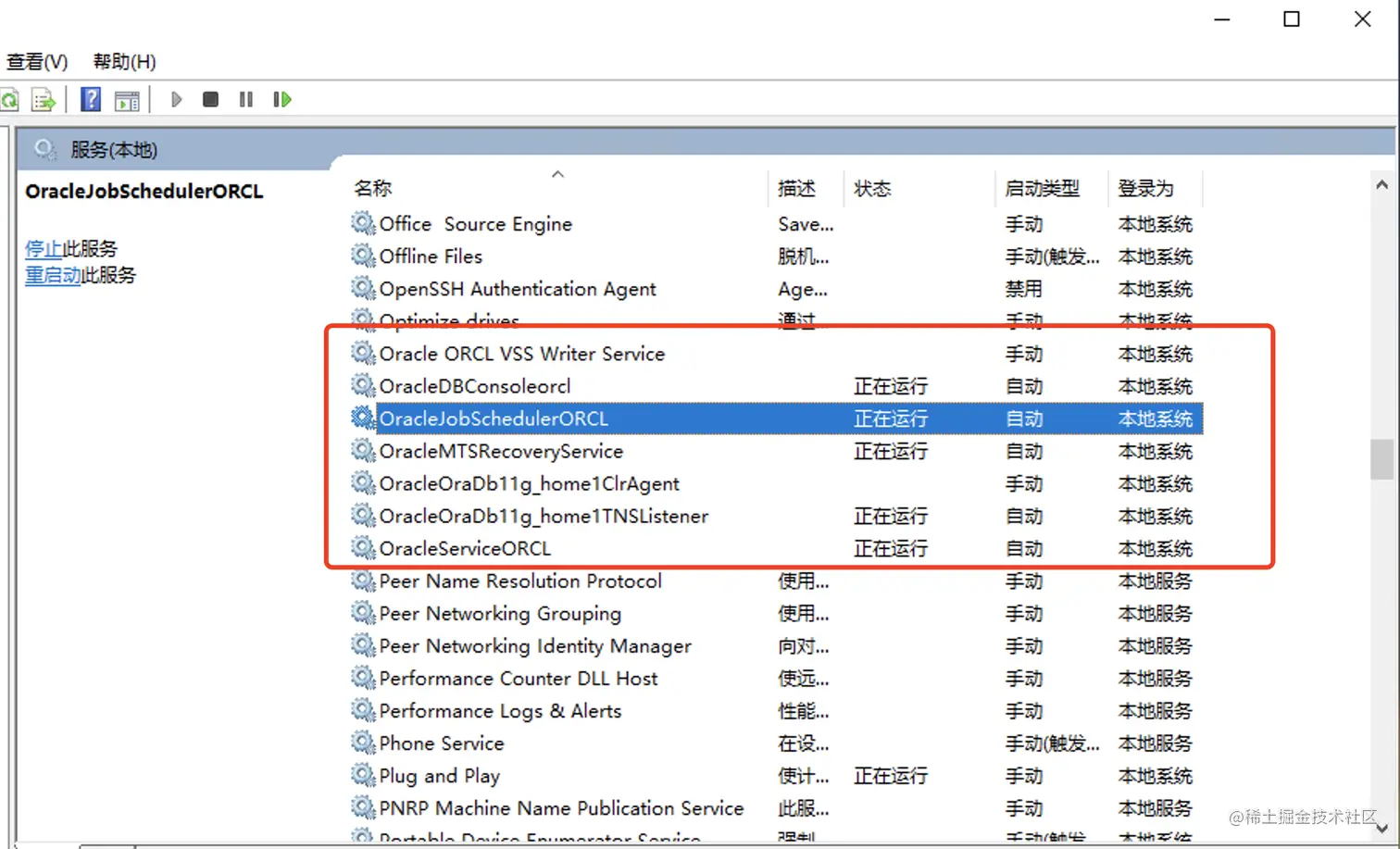Click gear icon beside OracleJobSchedulerORCL

pyautogui.click(x=363, y=418)
